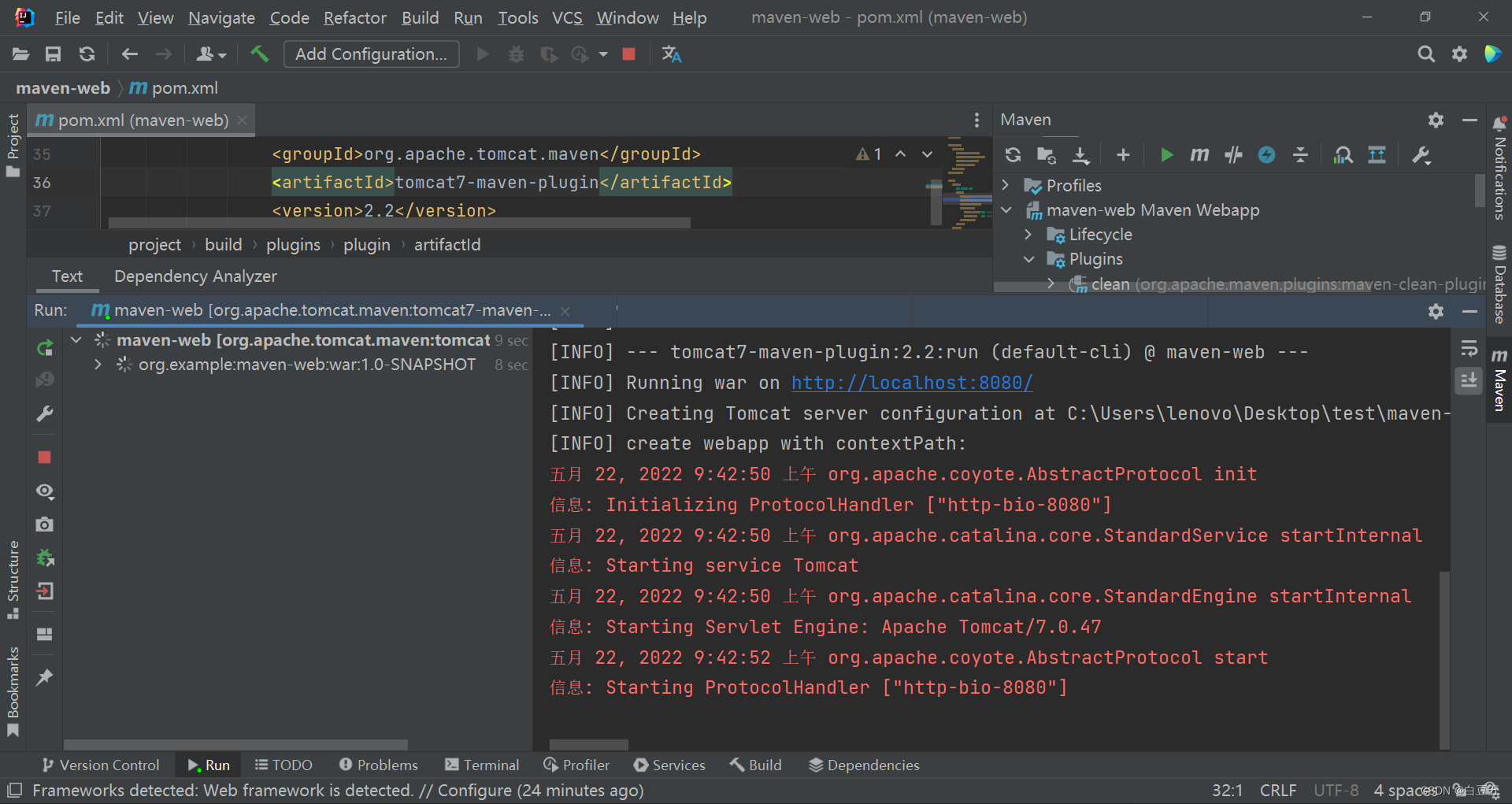Open the Refactor menu
This screenshot has width=1512, height=804.
point(354,17)
